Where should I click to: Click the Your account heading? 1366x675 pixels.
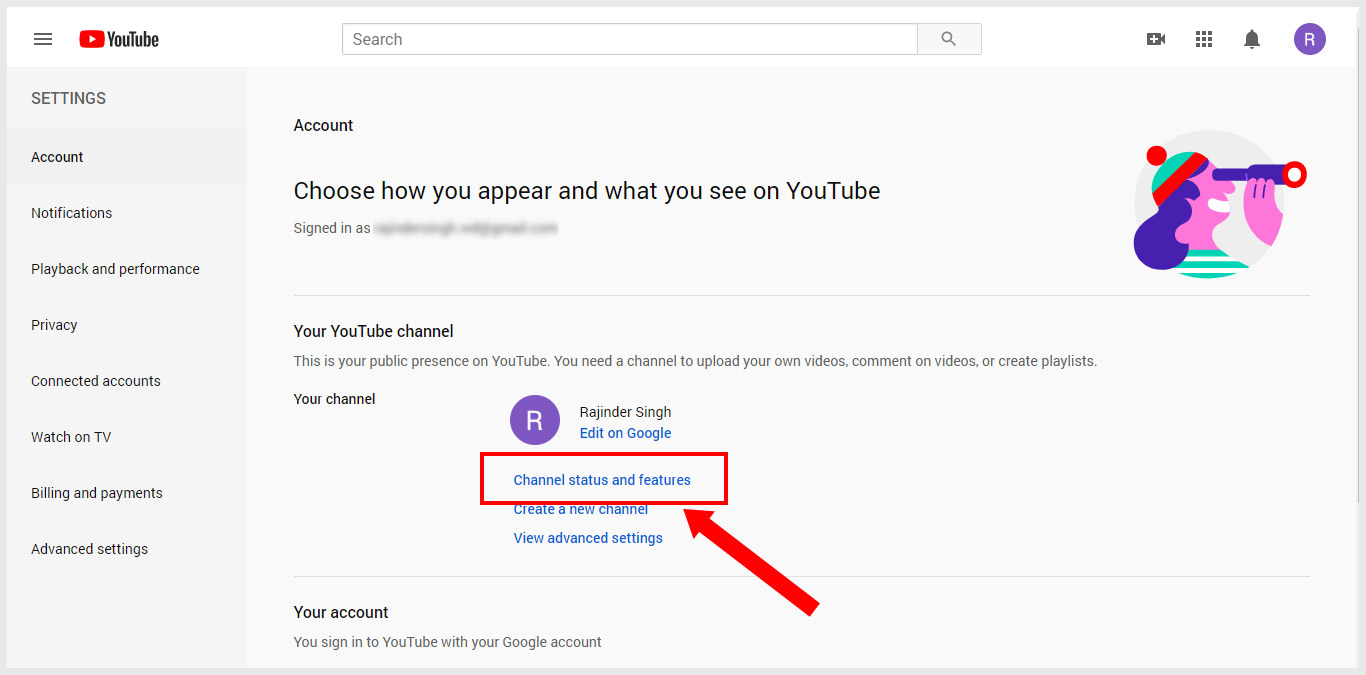click(341, 612)
